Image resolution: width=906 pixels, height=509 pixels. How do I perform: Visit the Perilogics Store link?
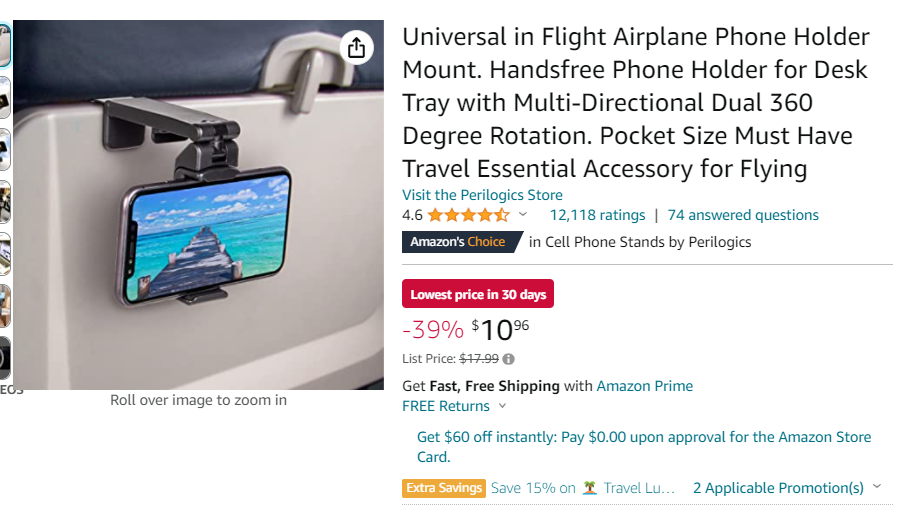pos(482,195)
